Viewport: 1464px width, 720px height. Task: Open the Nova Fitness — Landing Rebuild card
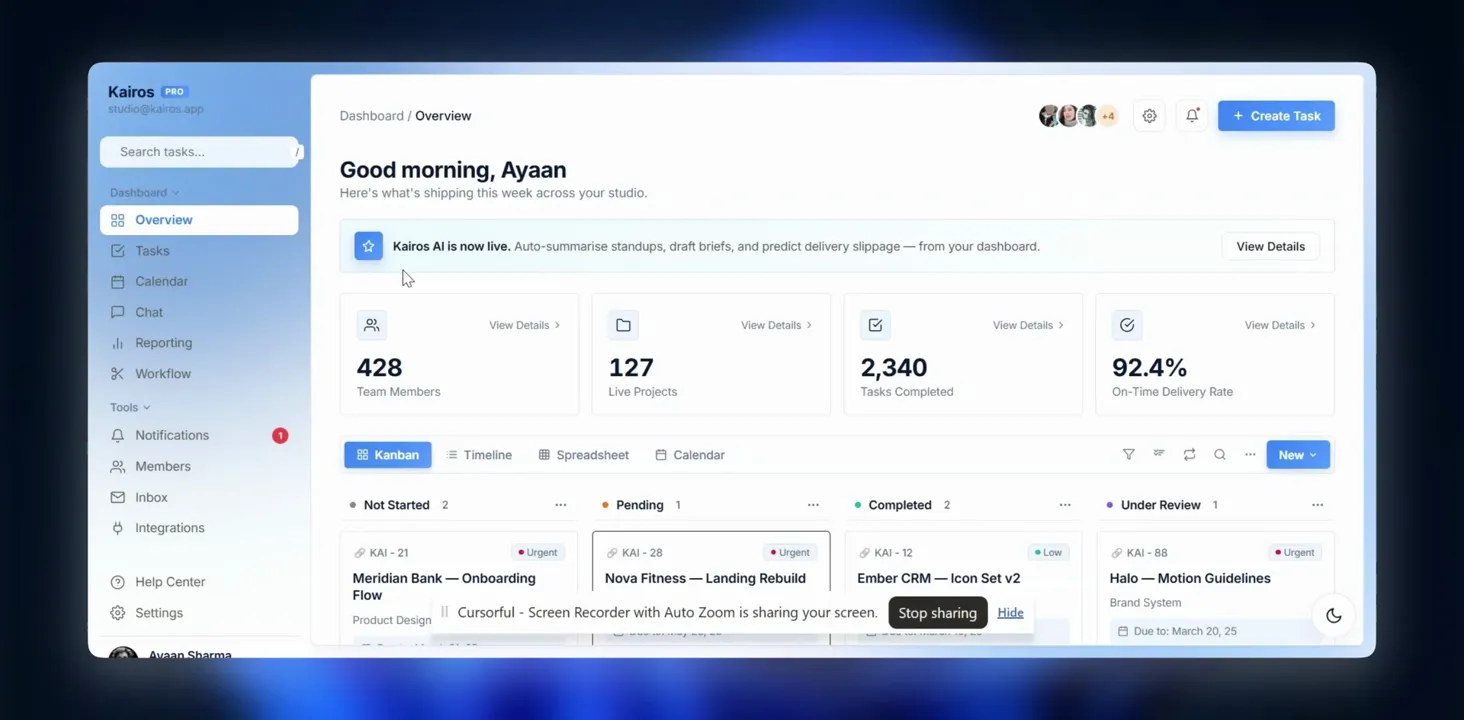pos(711,590)
